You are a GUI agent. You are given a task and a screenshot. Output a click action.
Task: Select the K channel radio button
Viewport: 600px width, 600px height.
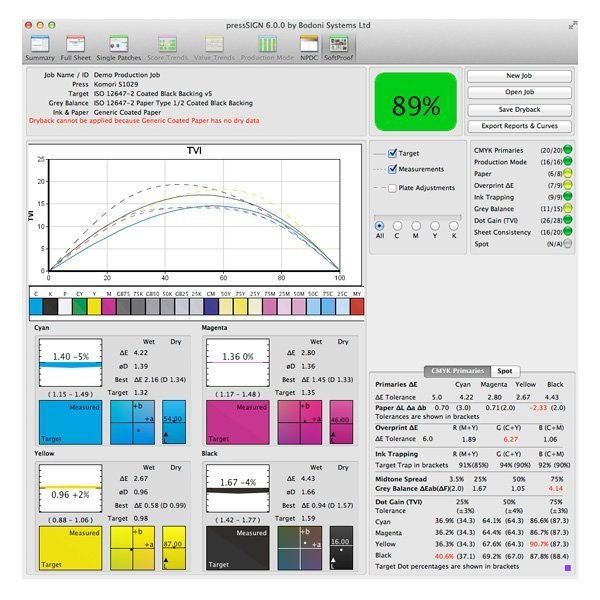point(454,226)
